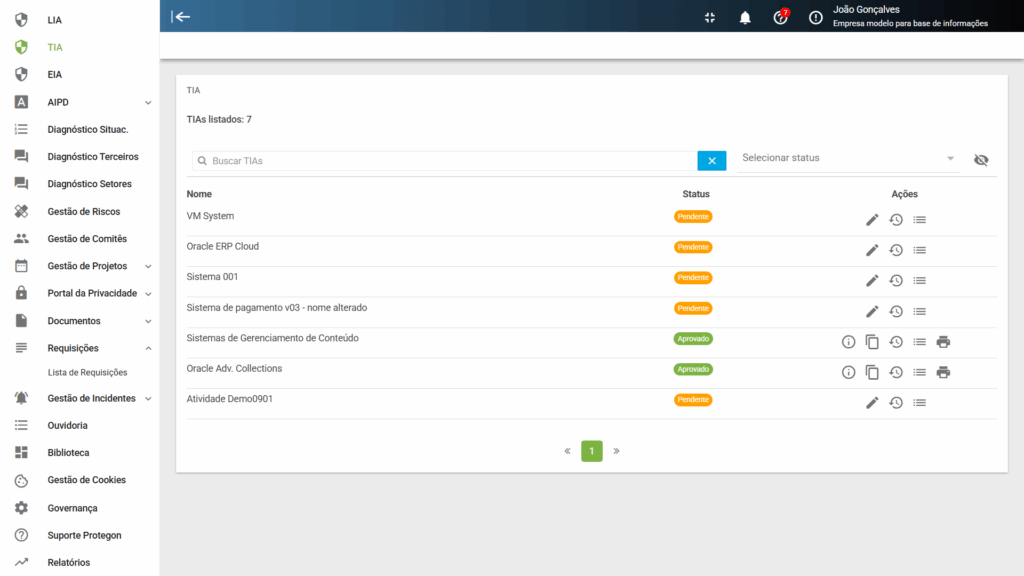View history of Sistemas de Gerenciamento de Conteúdo
This screenshot has width=1024, height=576.
(x=896, y=342)
